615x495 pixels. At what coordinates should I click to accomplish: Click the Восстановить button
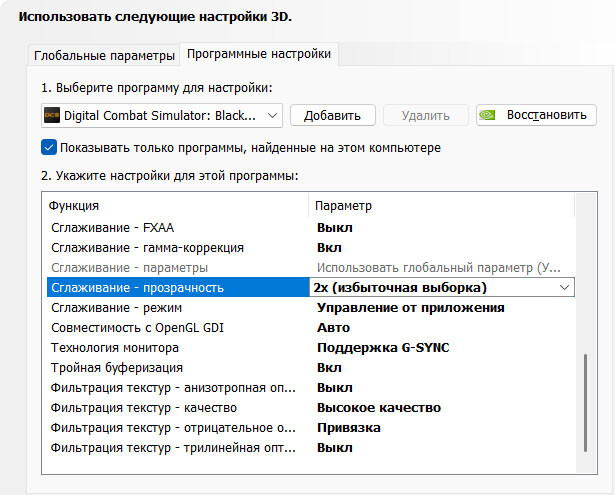pos(536,115)
